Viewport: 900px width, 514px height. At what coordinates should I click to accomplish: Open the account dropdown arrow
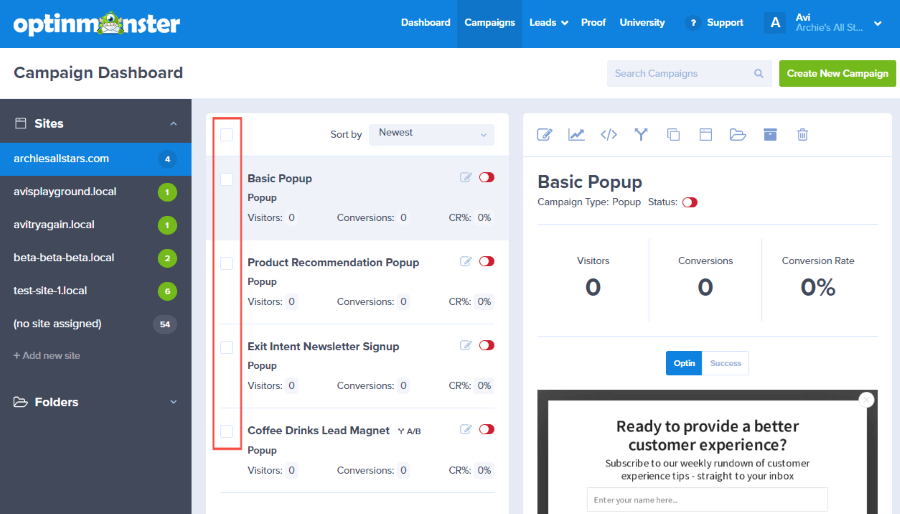pos(878,24)
